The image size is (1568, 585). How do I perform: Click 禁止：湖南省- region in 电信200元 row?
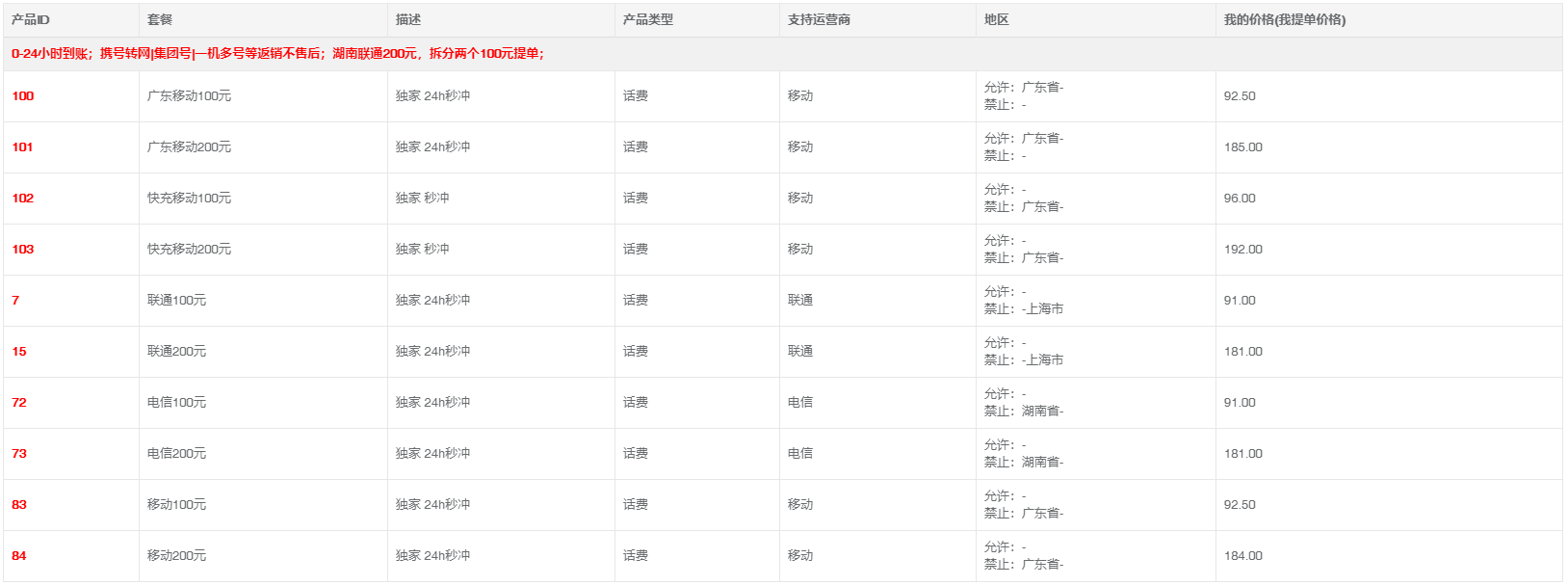click(1024, 463)
